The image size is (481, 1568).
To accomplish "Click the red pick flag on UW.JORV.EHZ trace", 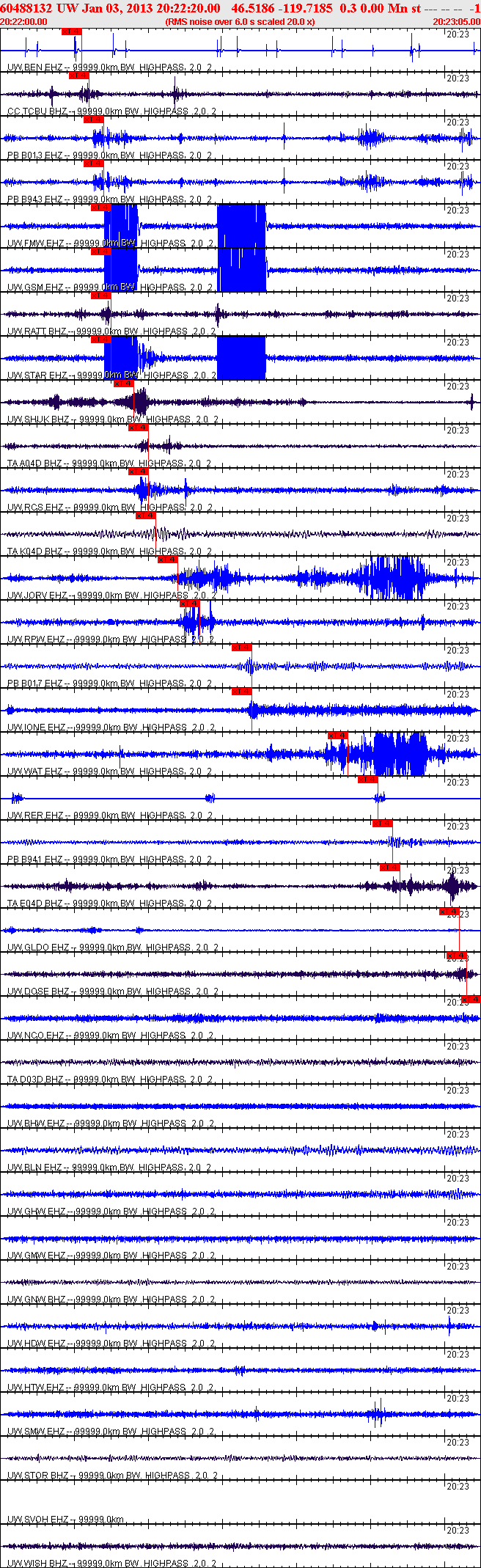I will (x=168, y=560).
